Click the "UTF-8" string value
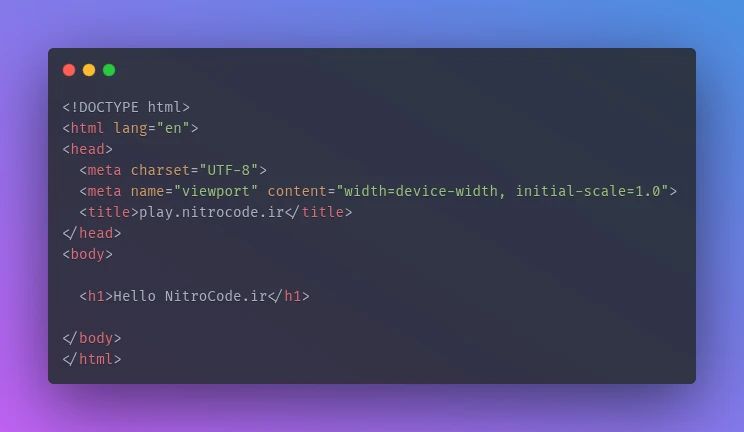The width and height of the screenshot is (744, 432). pyautogui.click(x=229, y=170)
